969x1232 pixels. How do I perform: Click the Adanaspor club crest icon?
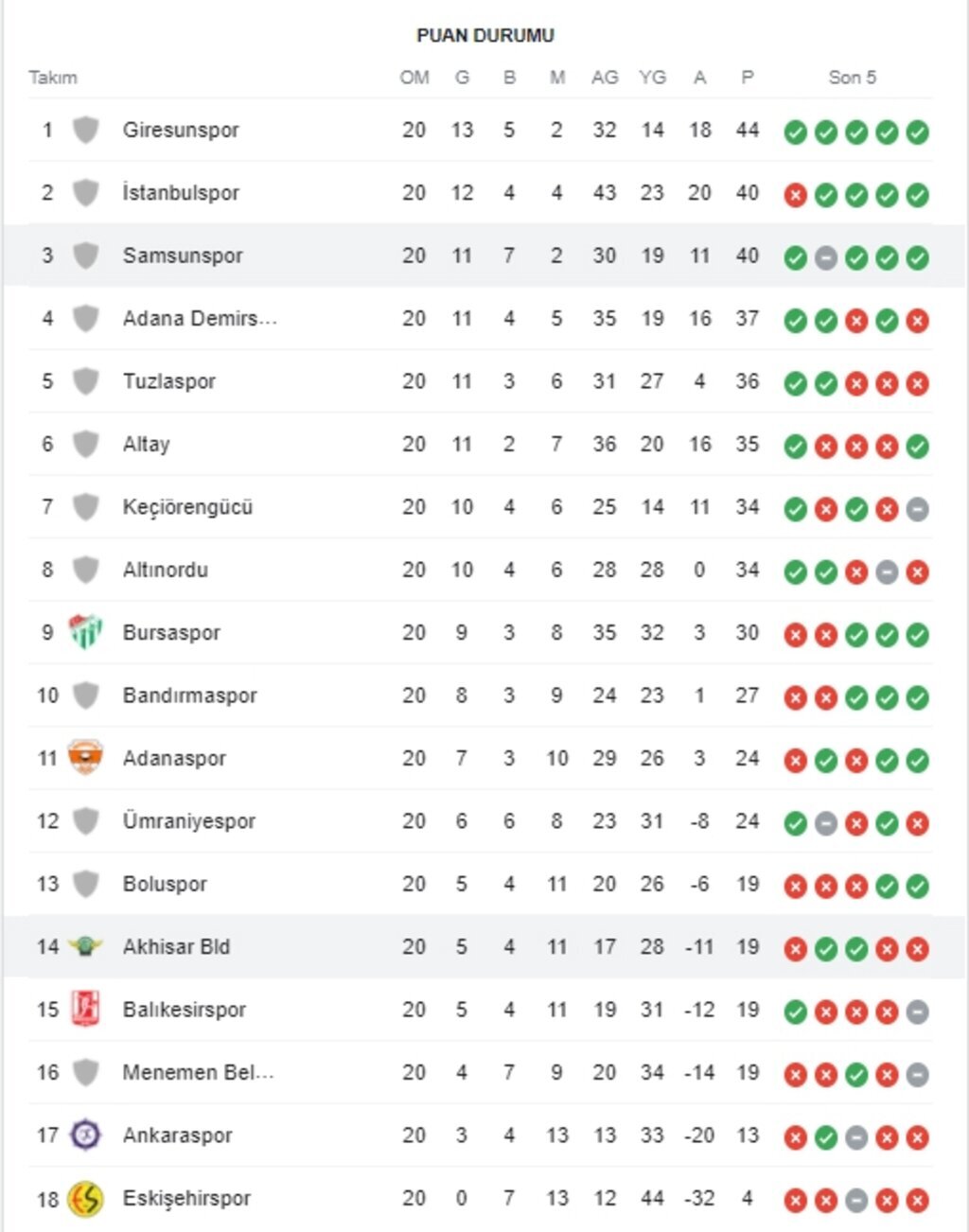click(85, 758)
